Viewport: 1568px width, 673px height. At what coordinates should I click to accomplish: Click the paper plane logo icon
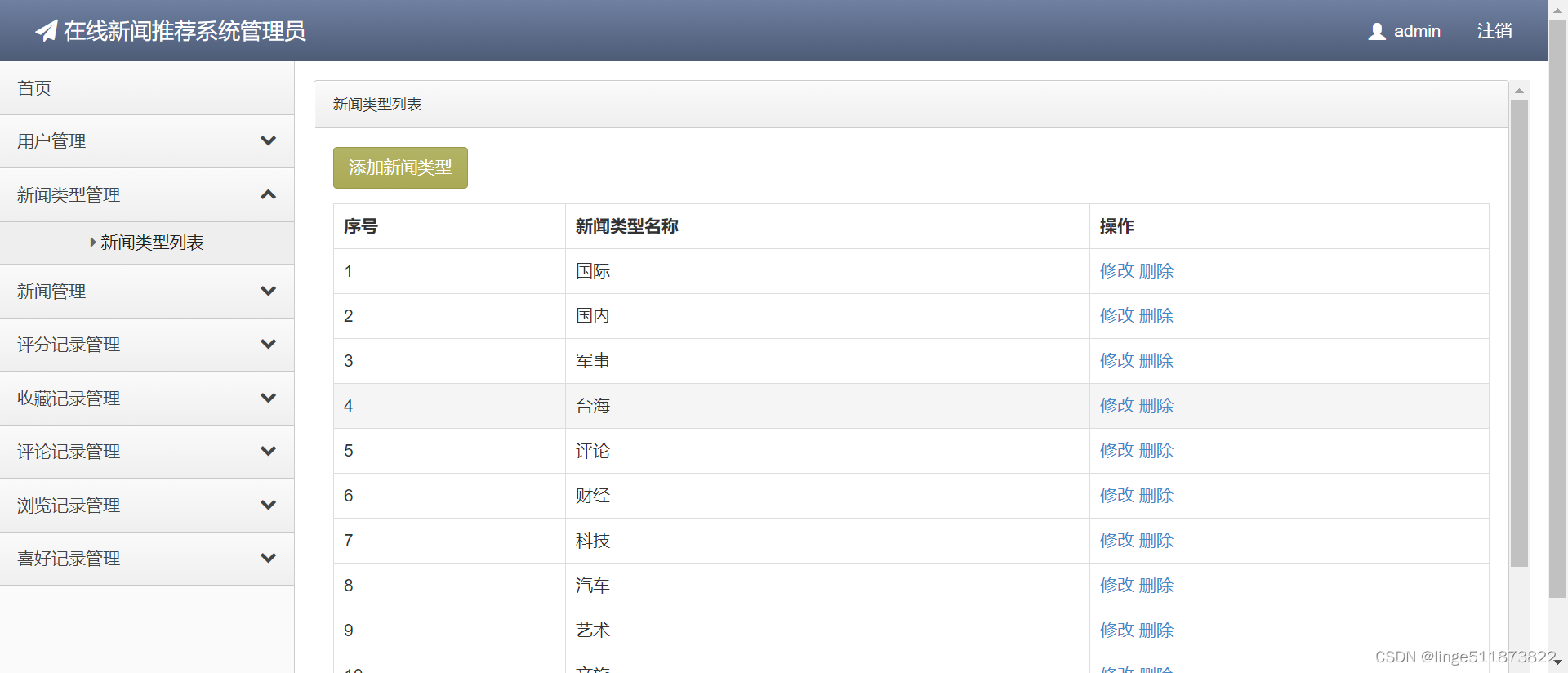point(47,31)
